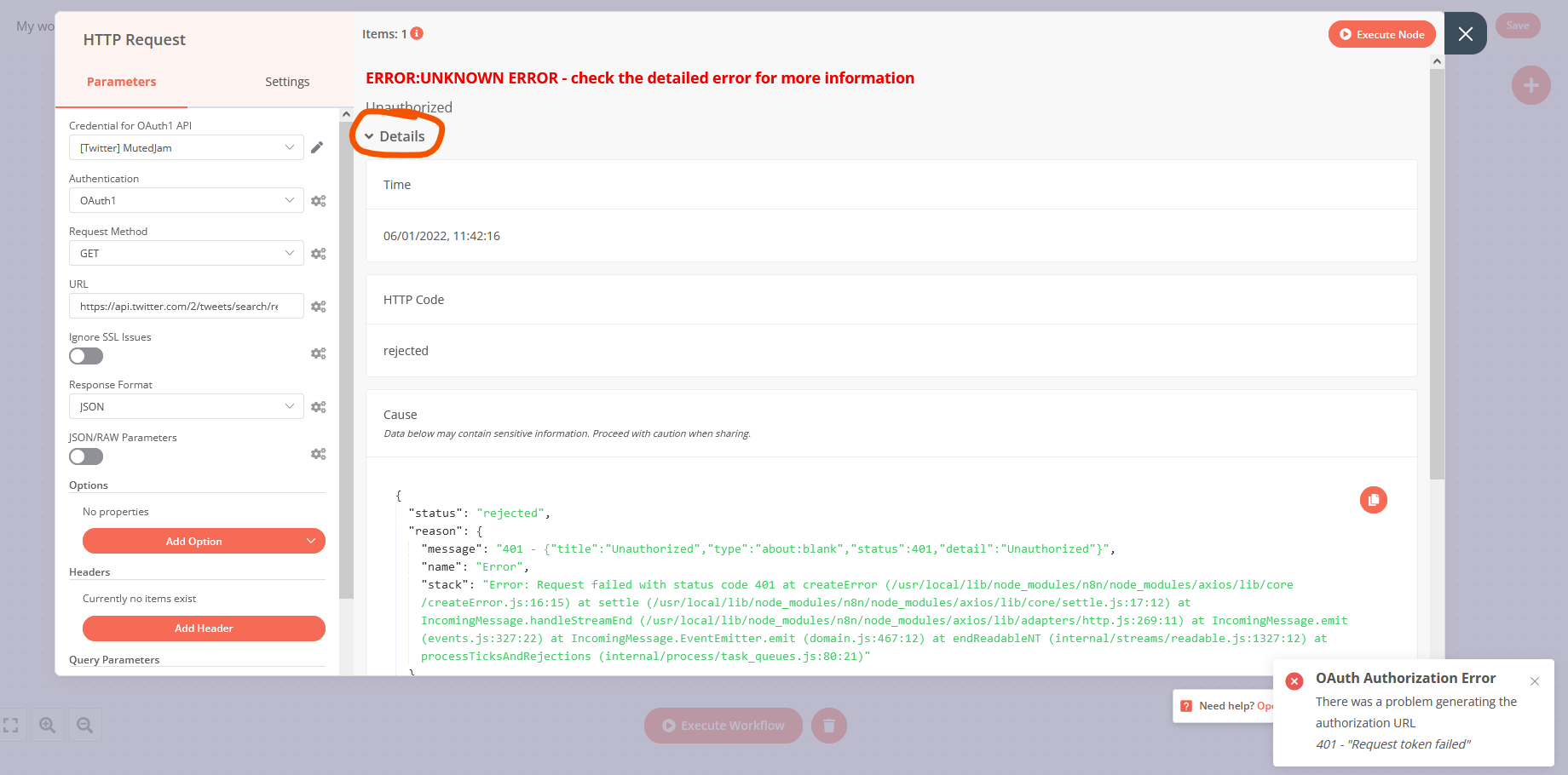Click the pencil icon to edit the credential

tap(317, 146)
